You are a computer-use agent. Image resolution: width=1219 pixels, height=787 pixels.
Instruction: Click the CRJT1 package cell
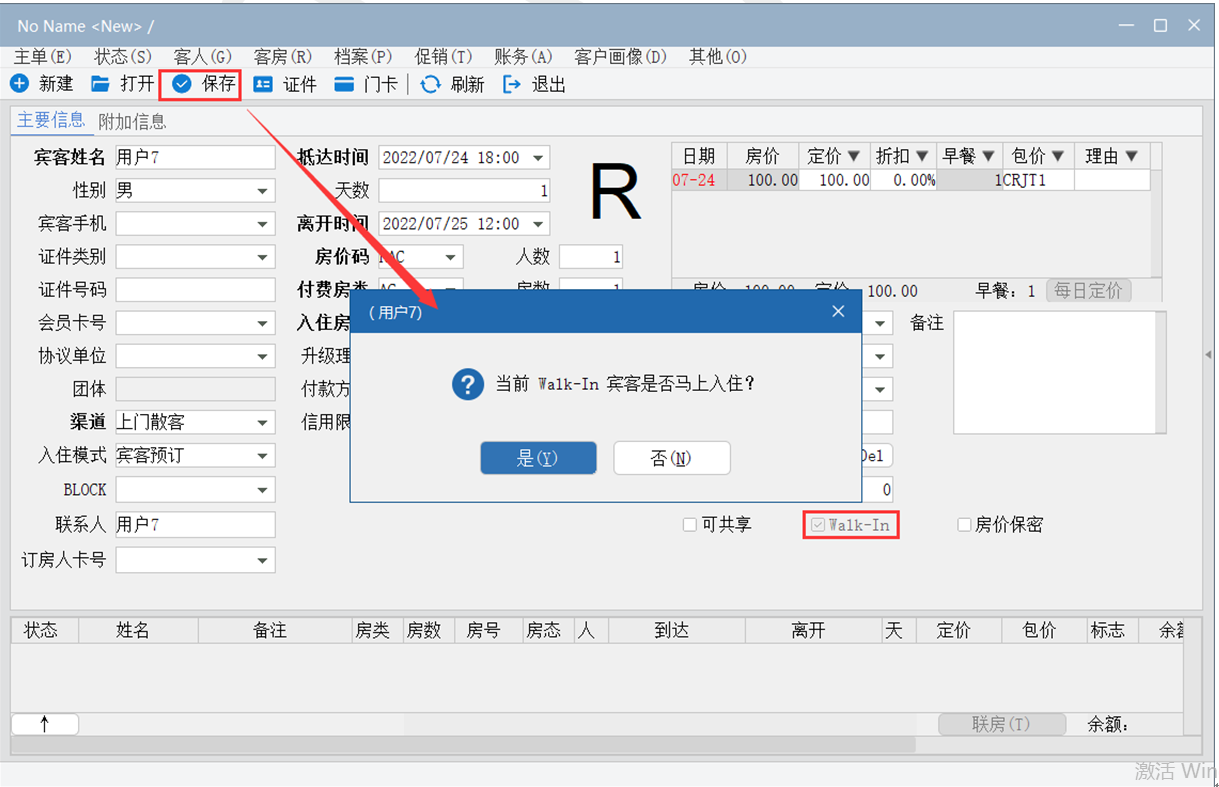[1038, 180]
